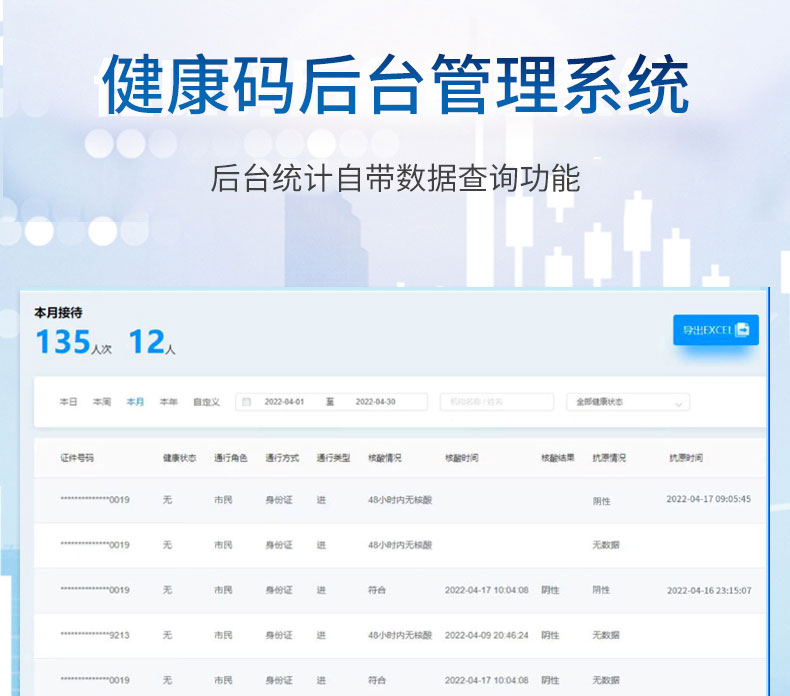Click the 导出EXCEL export button

(715, 330)
